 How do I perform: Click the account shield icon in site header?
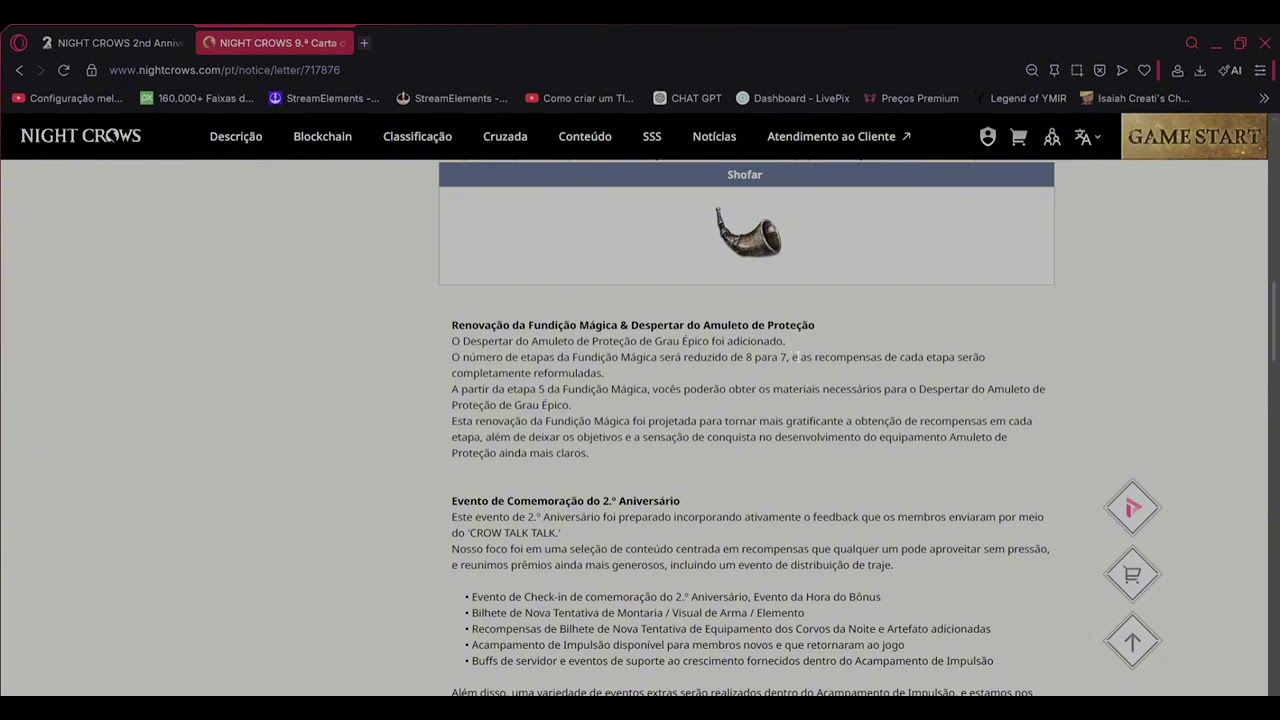[988, 137]
